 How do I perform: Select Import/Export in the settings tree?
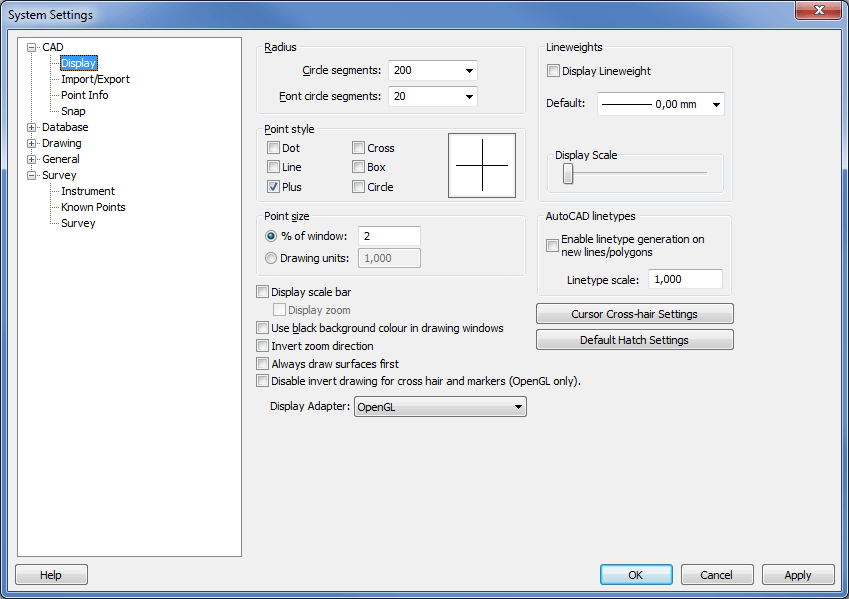[95, 79]
